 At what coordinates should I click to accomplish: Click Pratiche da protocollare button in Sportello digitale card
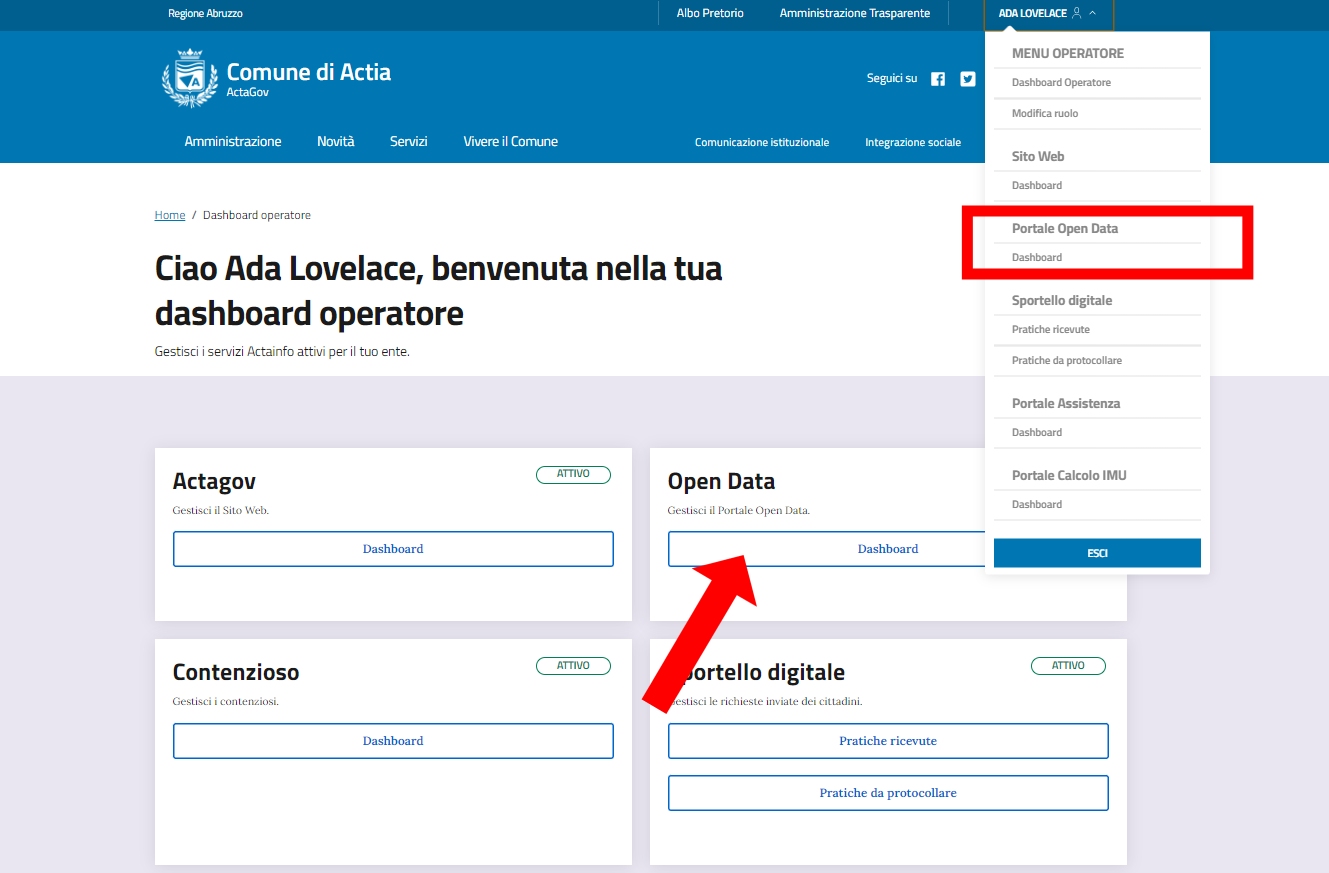pos(888,793)
